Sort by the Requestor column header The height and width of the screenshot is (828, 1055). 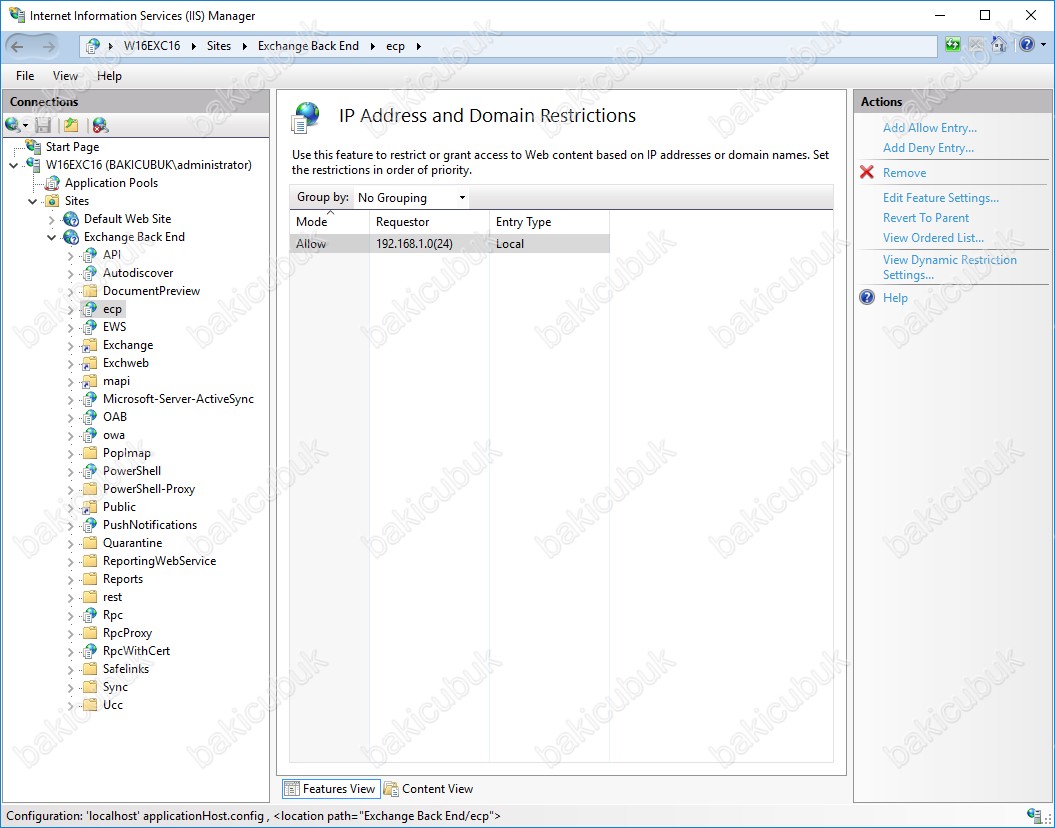tap(429, 221)
